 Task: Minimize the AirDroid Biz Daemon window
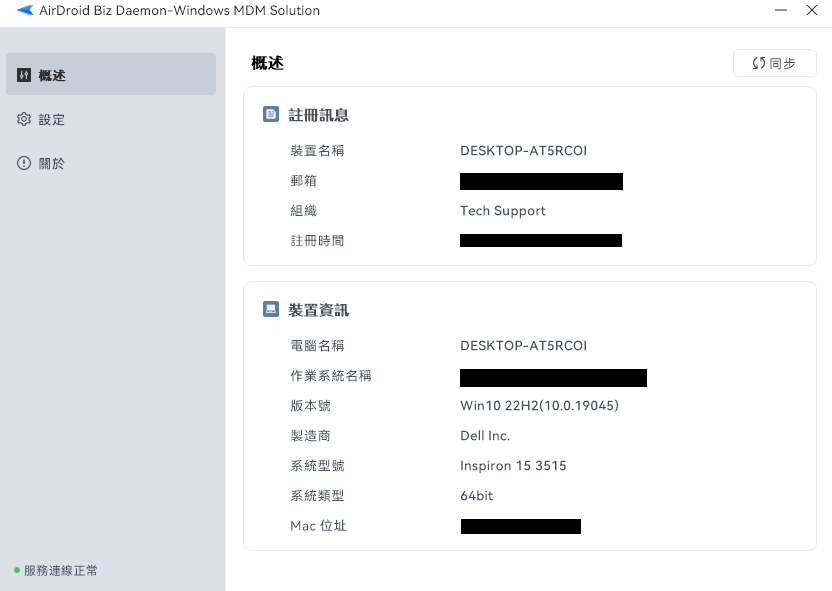pos(781,10)
